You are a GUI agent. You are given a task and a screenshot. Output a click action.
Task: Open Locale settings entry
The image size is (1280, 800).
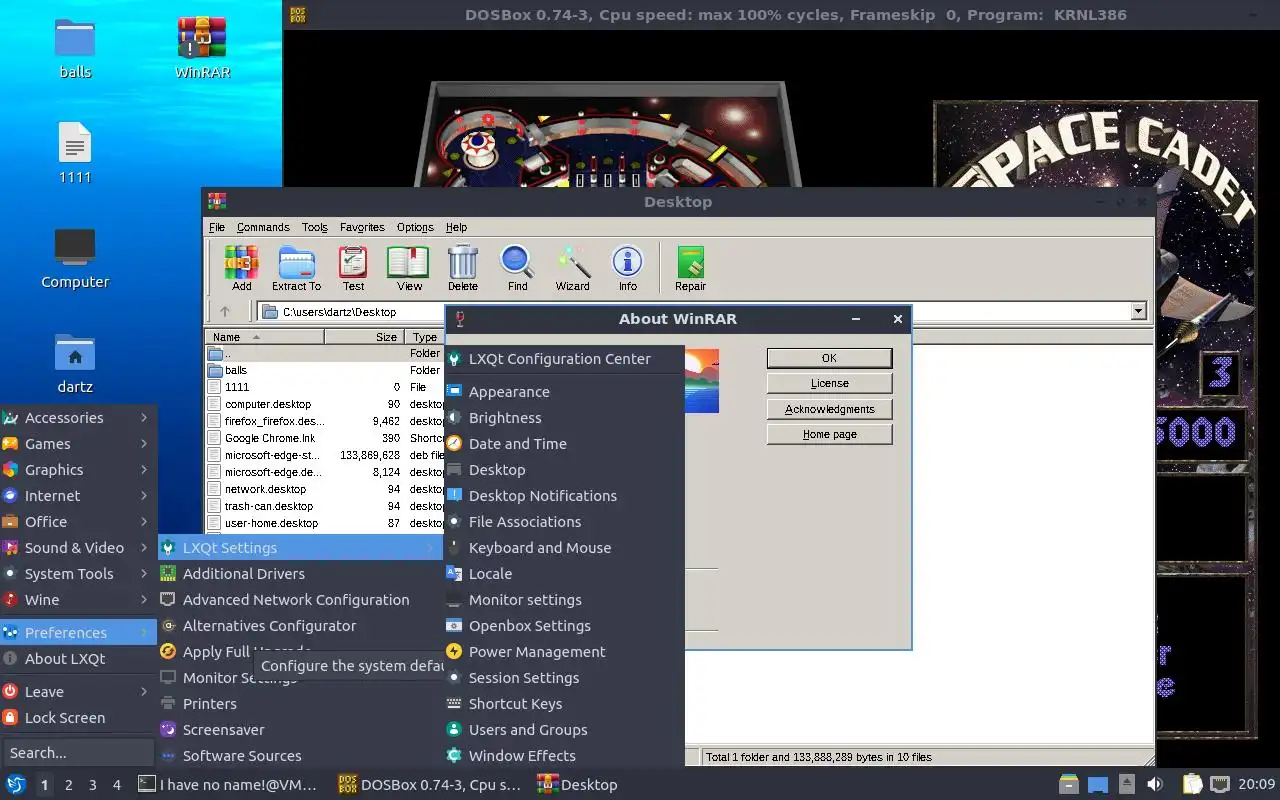click(x=564, y=574)
